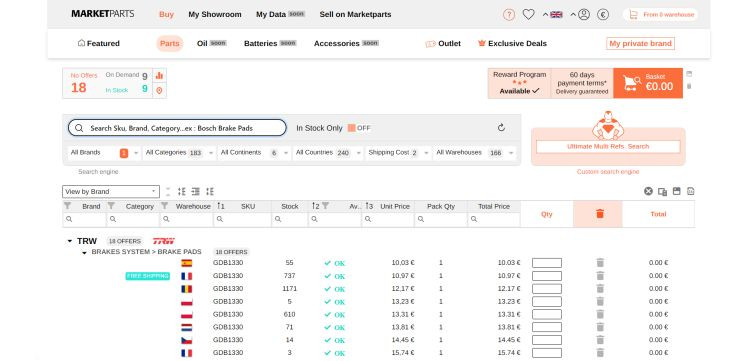Collapse the TRW brand group
The height and width of the screenshot is (361, 750).
[x=70, y=241]
